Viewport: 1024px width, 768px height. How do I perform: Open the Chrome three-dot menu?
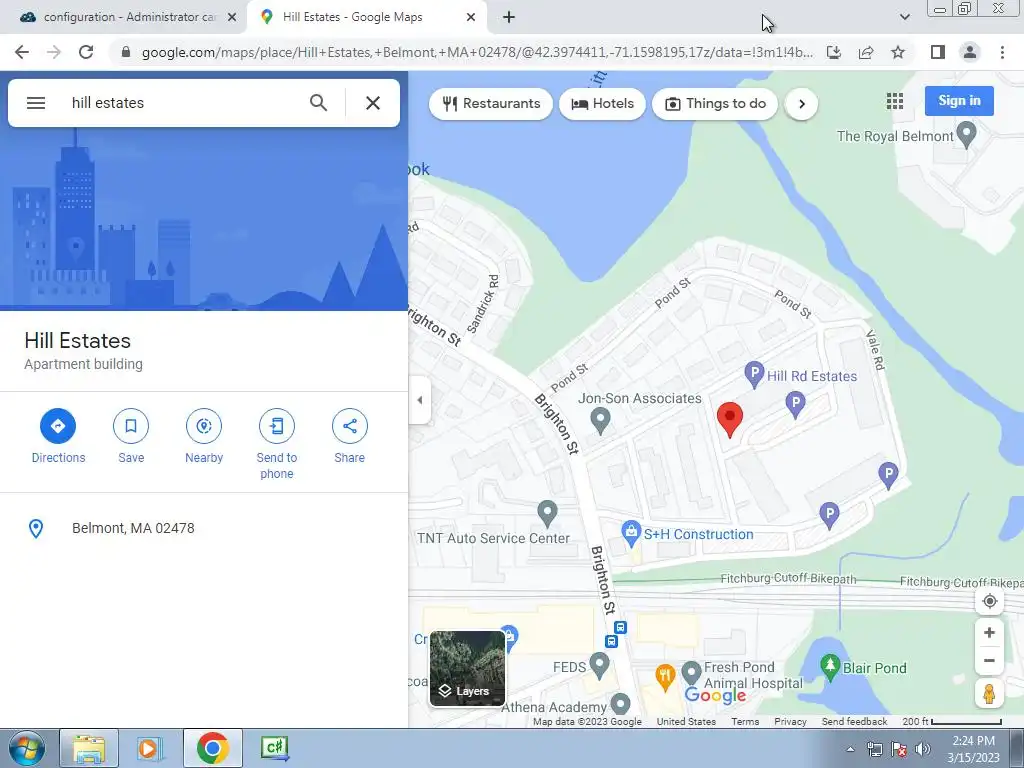point(1002,52)
